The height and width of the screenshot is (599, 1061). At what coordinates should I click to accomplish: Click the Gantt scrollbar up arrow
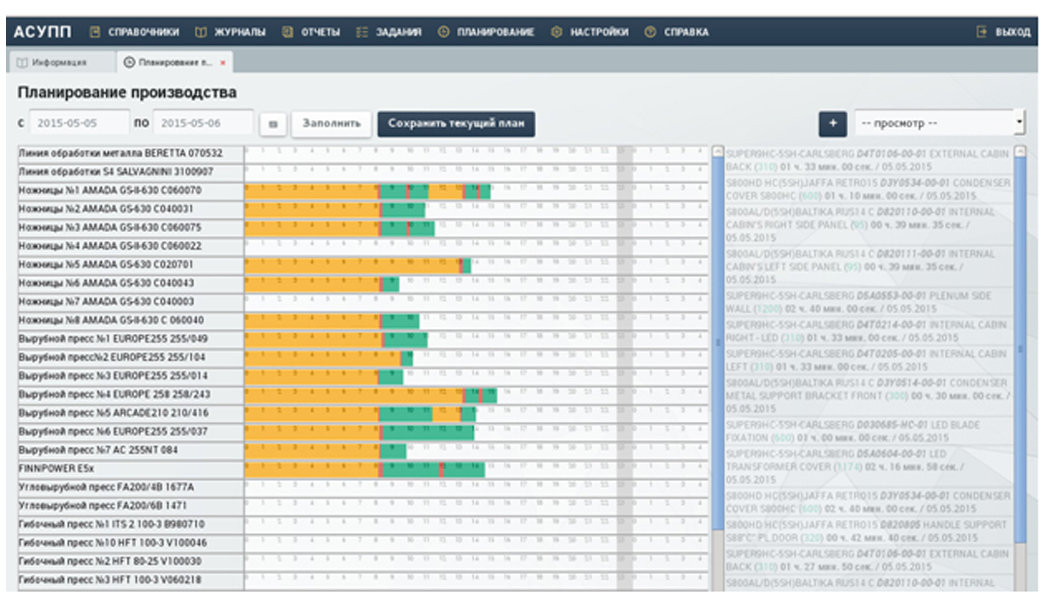(718, 151)
